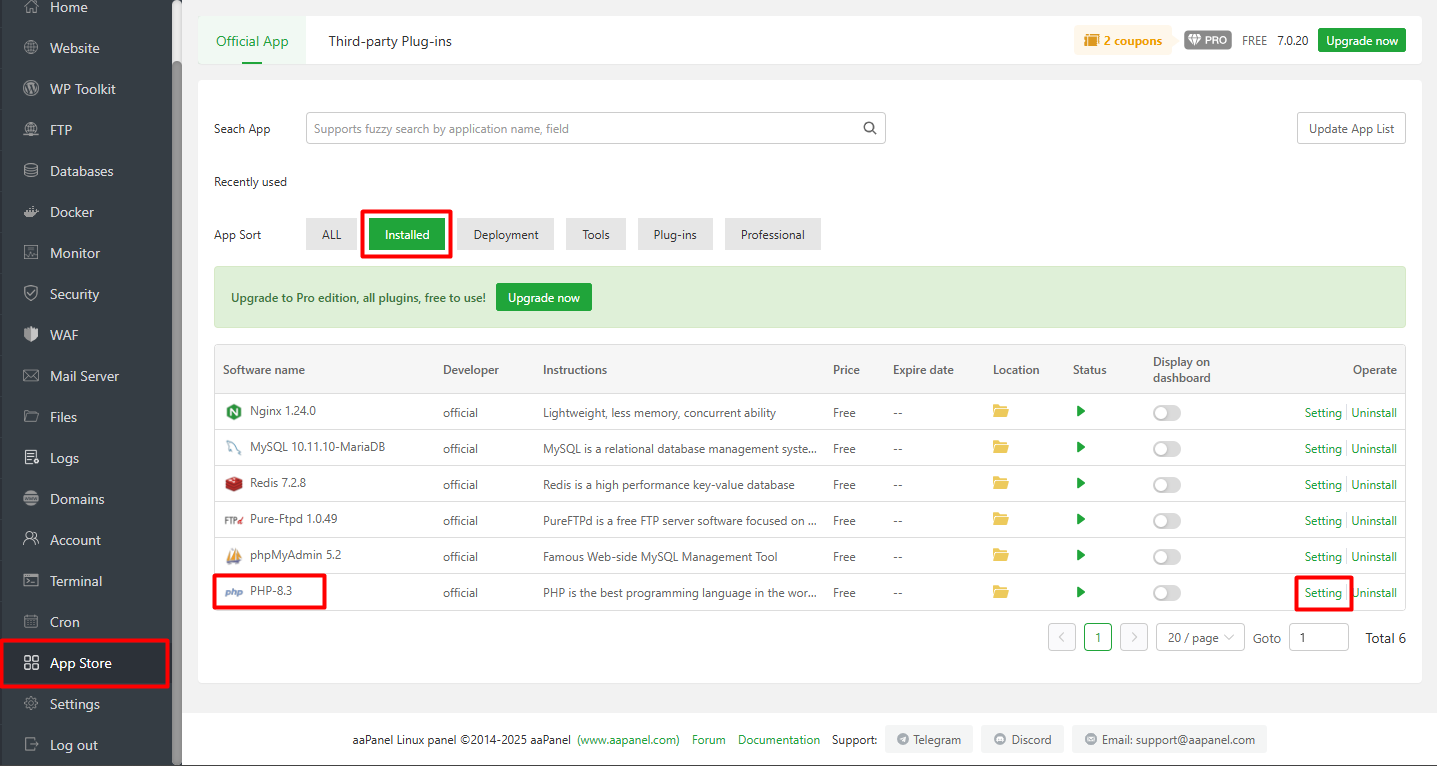Toggle Redis display on dashboard
Viewport: 1437px width, 766px height.
coord(1167,485)
